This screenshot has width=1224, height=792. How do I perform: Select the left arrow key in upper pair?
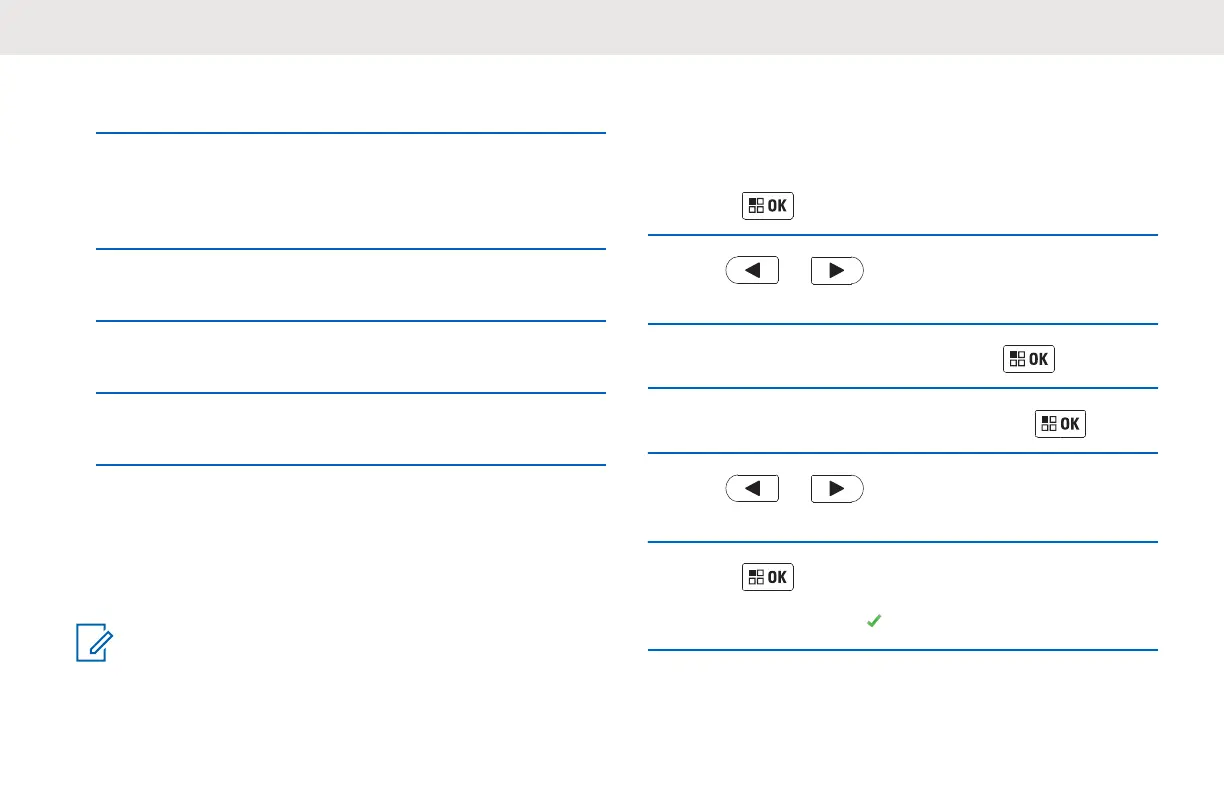click(752, 272)
